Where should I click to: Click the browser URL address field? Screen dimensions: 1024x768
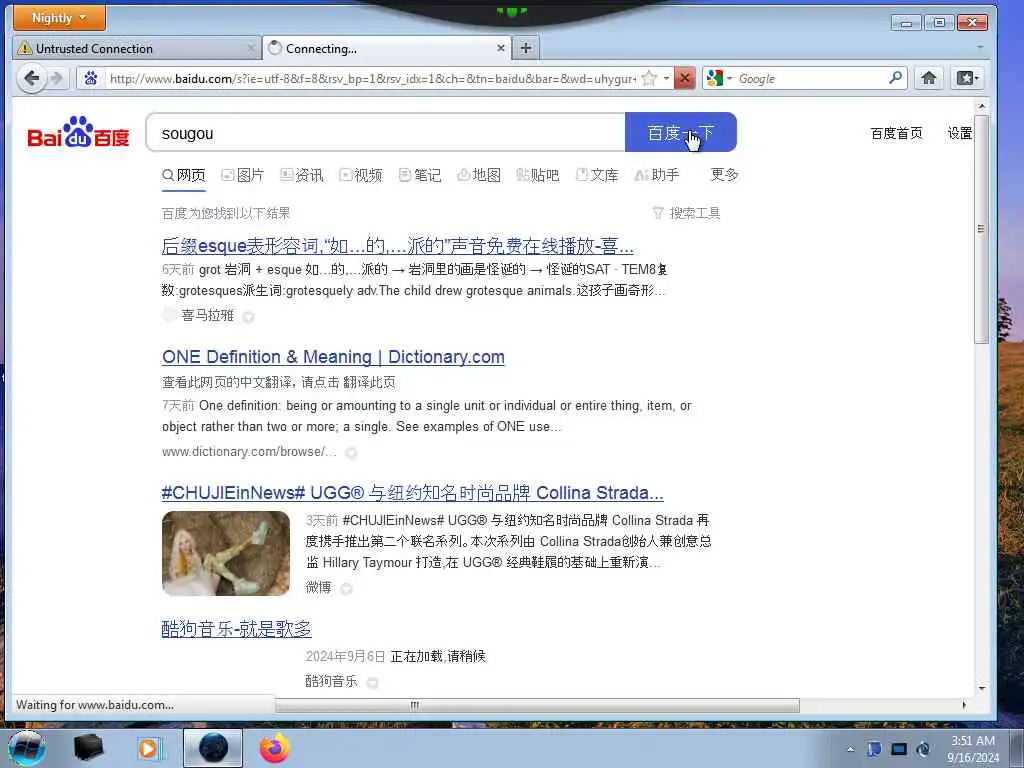click(x=372, y=78)
